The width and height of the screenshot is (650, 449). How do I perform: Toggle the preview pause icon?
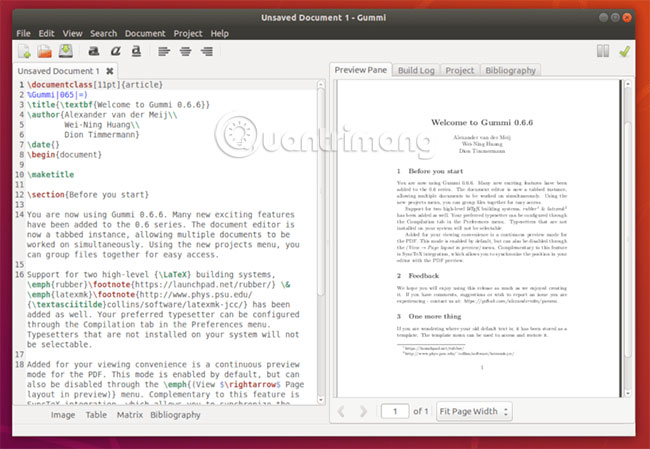pos(603,51)
